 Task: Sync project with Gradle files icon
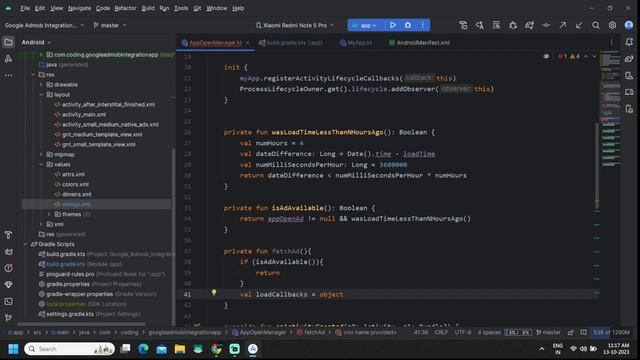coord(529,25)
